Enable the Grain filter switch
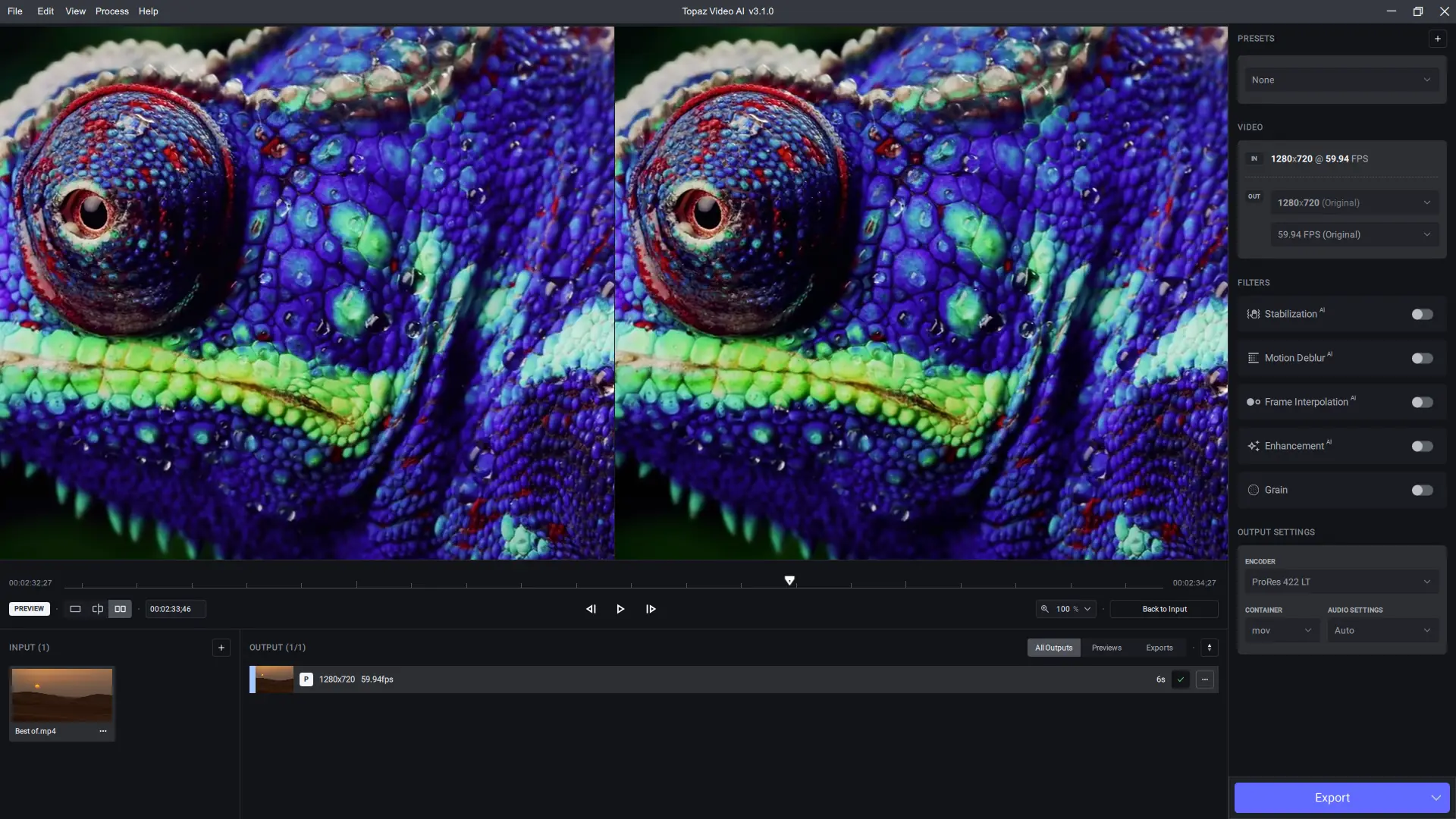 1422,490
